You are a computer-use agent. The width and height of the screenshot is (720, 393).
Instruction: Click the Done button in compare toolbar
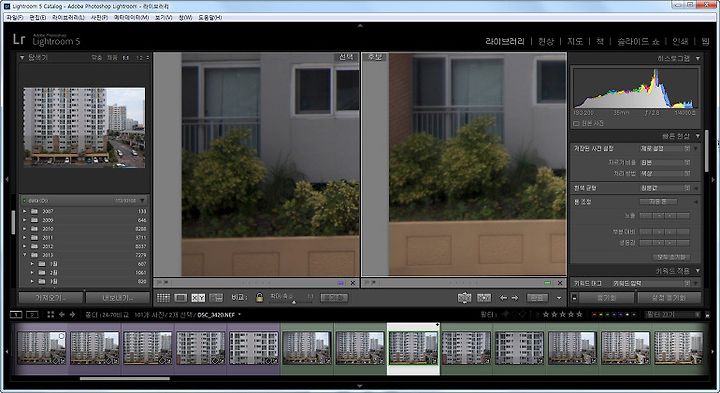coord(537,298)
